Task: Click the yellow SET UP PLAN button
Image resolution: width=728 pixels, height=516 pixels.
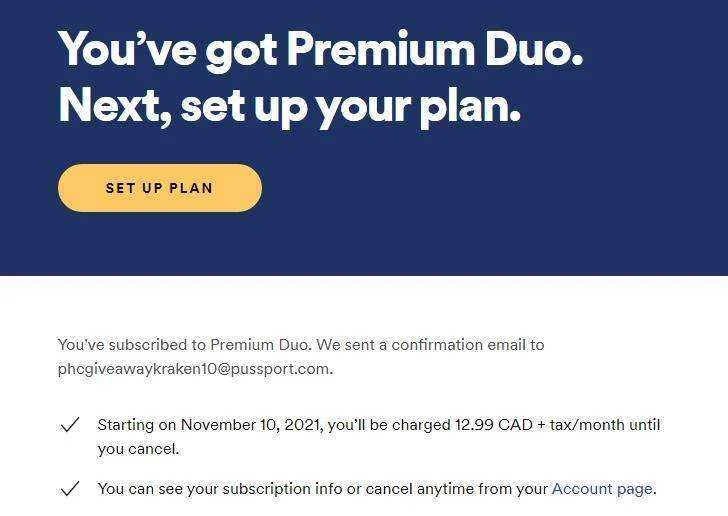Action: pos(160,188)
